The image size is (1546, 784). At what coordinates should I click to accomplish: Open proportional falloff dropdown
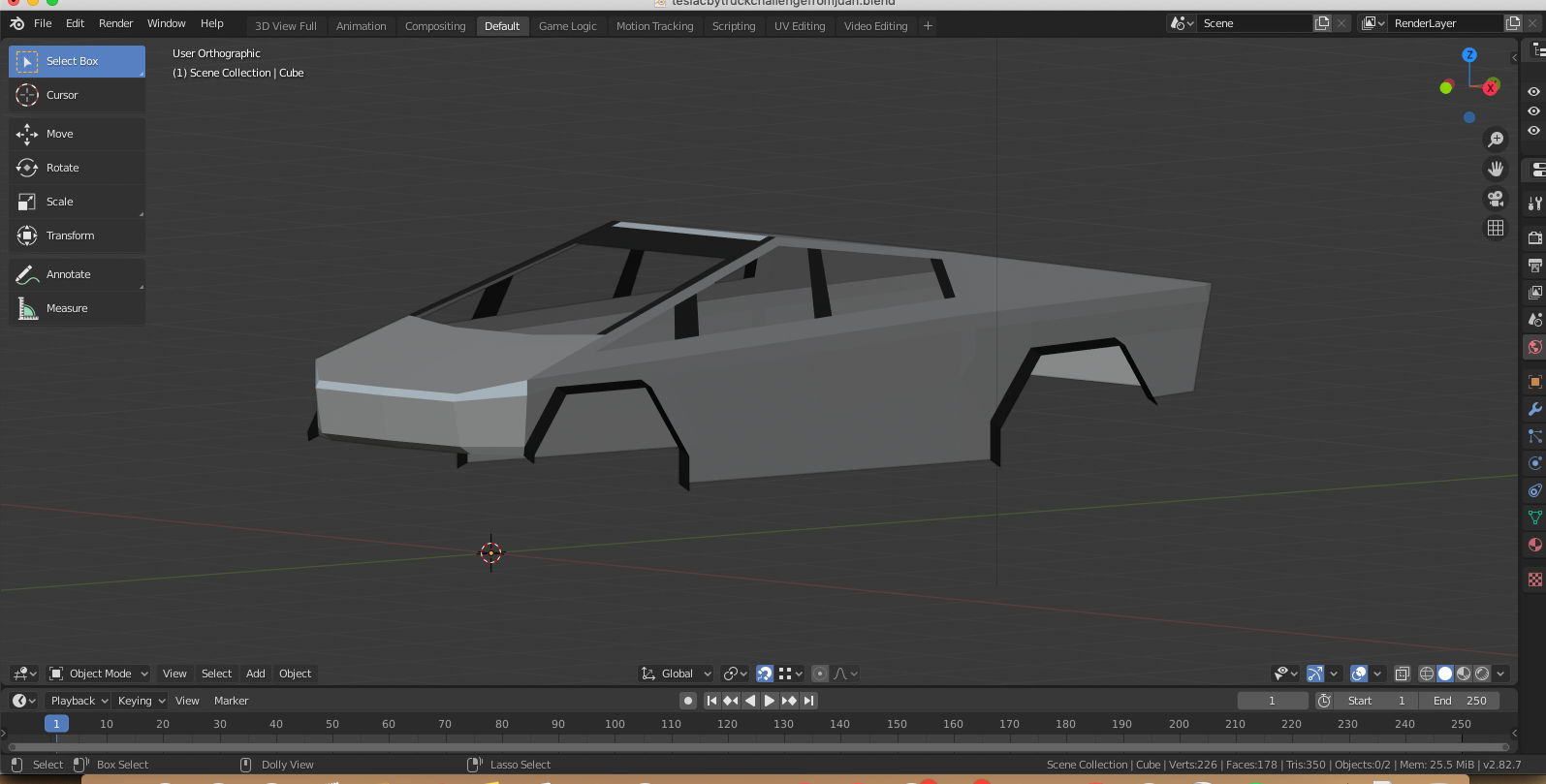[x=846, y=674]
